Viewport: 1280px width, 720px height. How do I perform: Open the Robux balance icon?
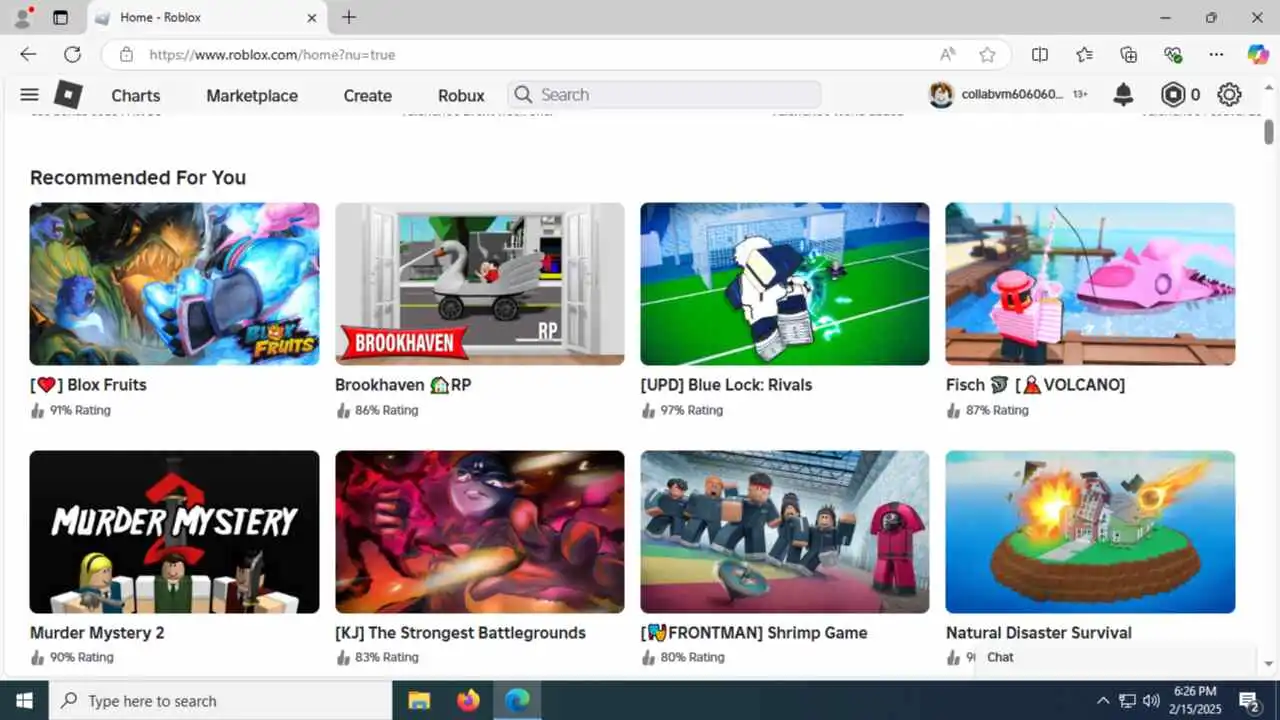[1172, 95]
